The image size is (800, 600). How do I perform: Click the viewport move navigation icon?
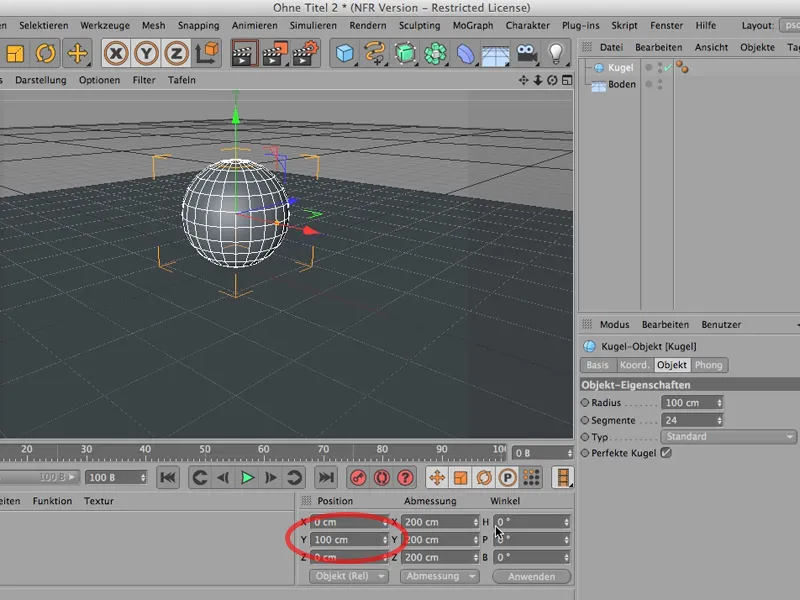(523, 80)
